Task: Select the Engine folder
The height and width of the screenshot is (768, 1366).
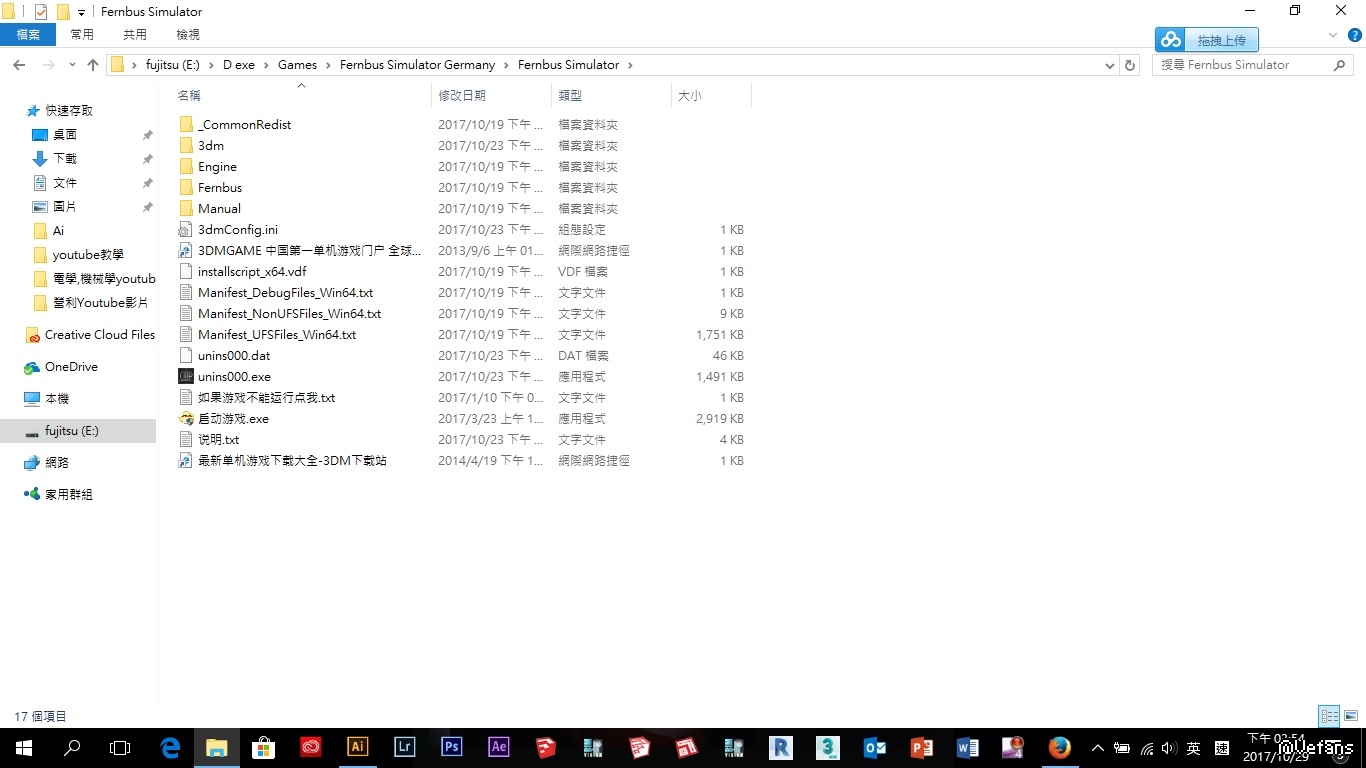Action: tap(217, 167)
